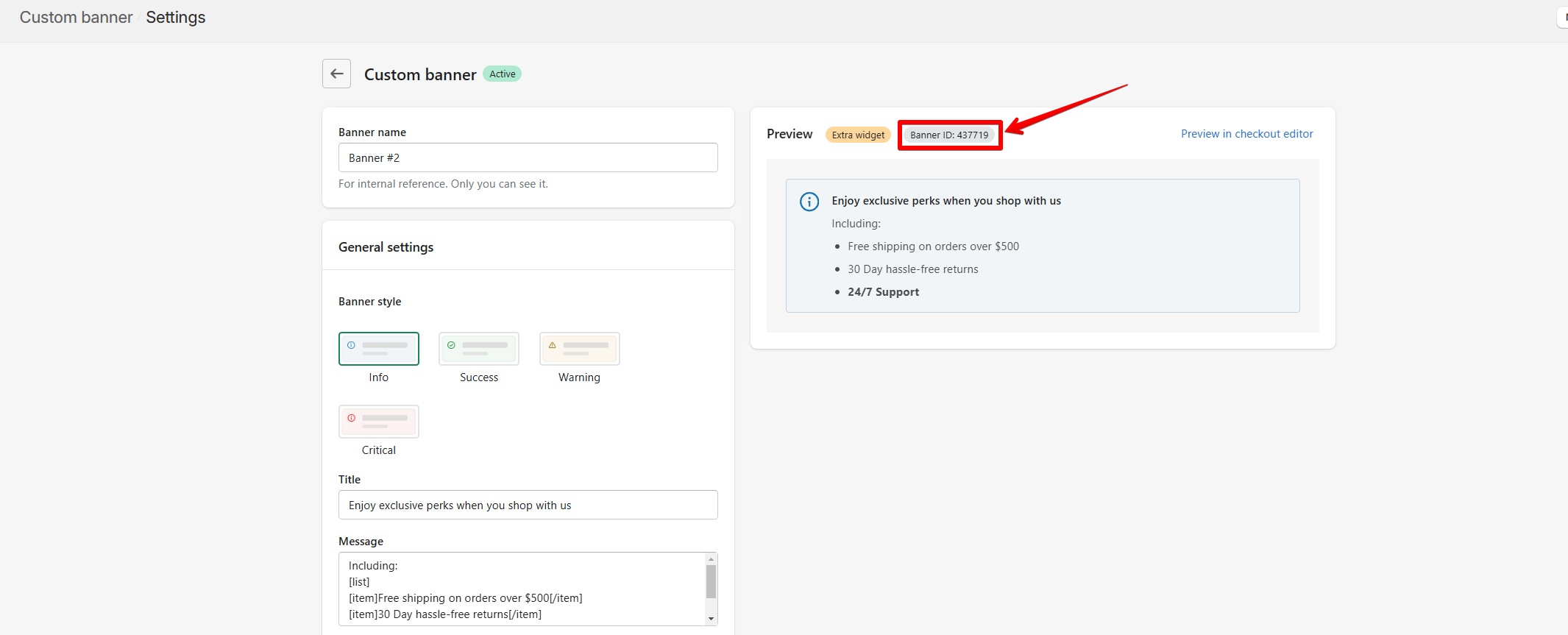The image size is (1568, 635).
Task: Click the Message box scrollbar thumb
Action: (711, 581)
